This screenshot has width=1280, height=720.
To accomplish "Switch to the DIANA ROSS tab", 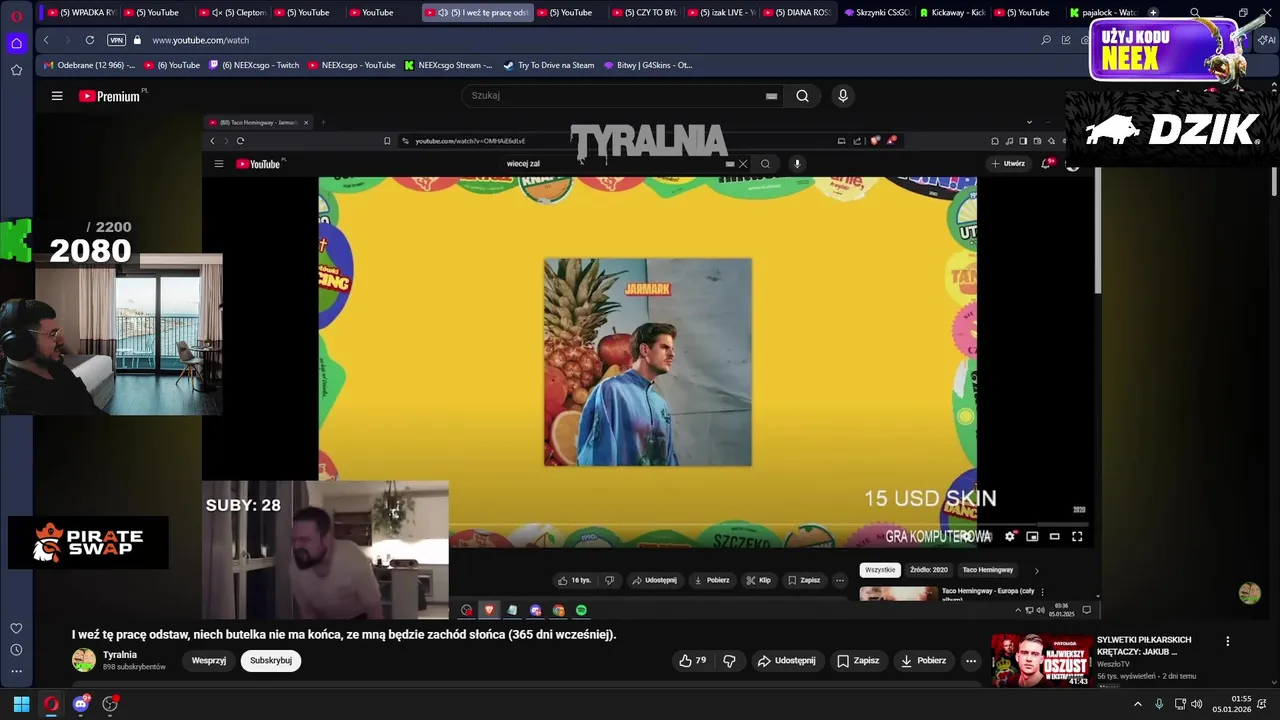I will (797, 13).
